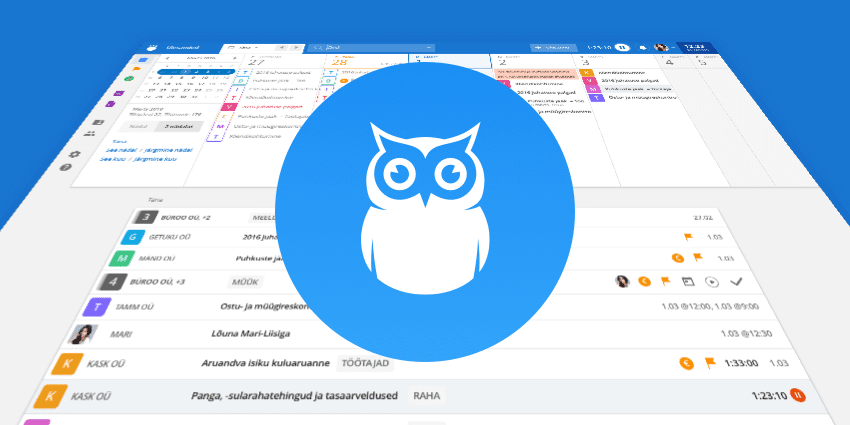Screen dimensions: 850x425
Task: Click the RAHA tag
Action: click(427, 396)
